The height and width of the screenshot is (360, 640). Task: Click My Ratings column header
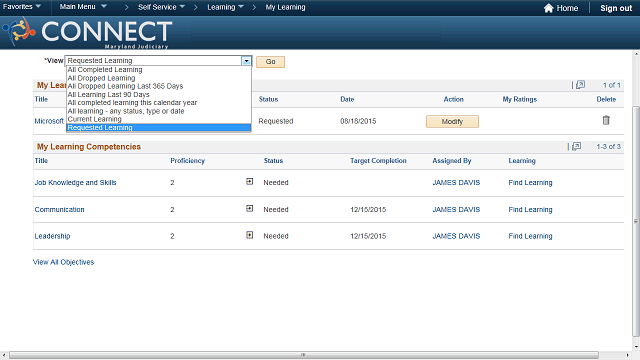(520, 99)
